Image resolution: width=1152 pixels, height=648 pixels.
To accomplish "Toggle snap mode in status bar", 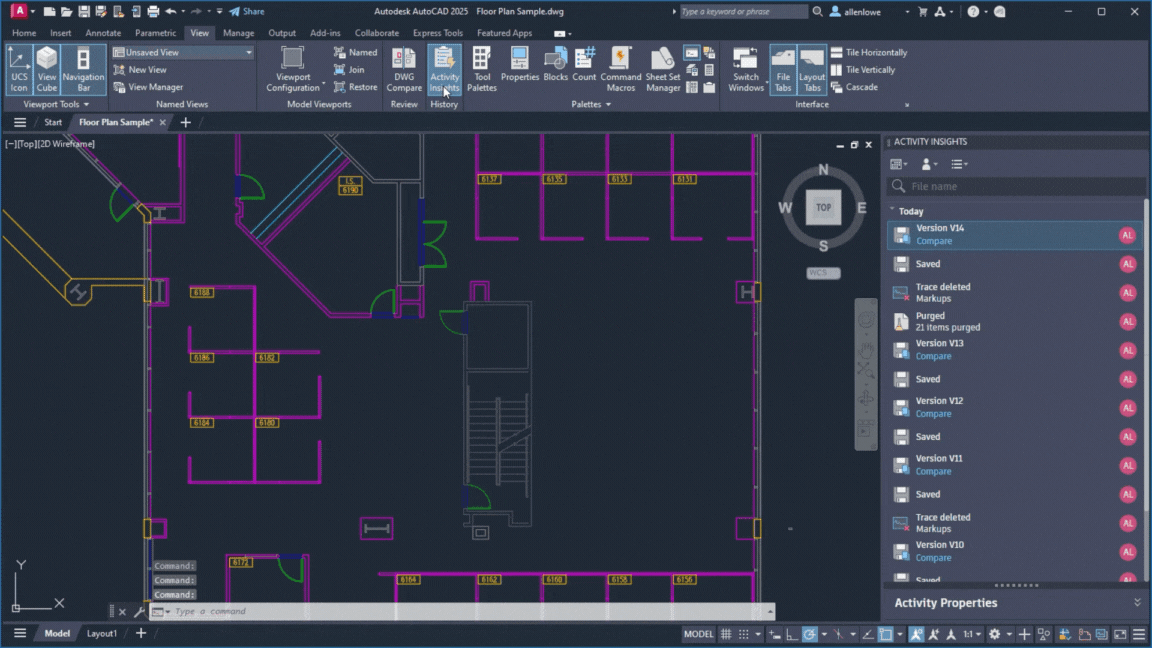I will point(744,634).
